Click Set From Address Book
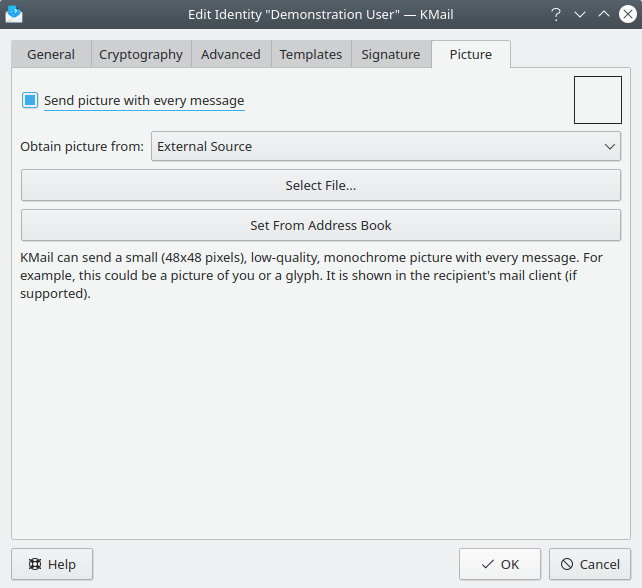 (321, 225)
